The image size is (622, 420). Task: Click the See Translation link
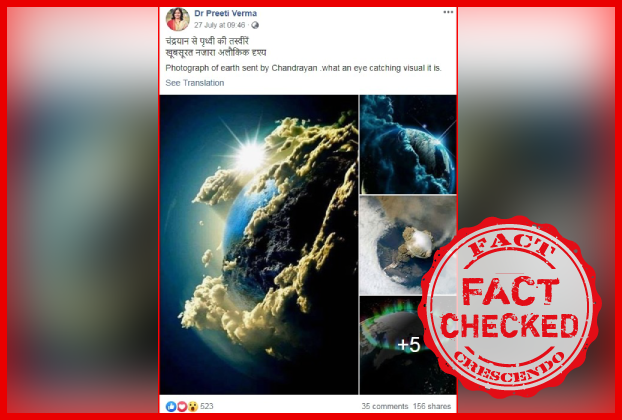195,83
